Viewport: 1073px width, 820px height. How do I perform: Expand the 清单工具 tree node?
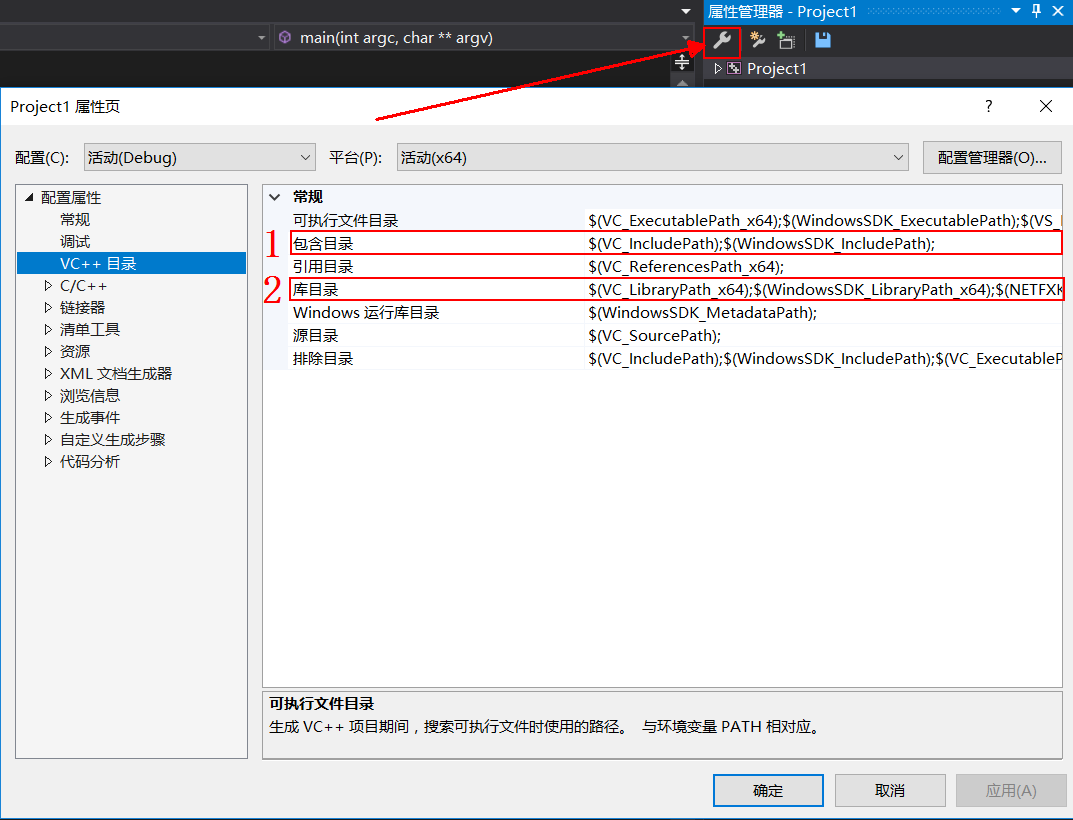coord(48,329)
